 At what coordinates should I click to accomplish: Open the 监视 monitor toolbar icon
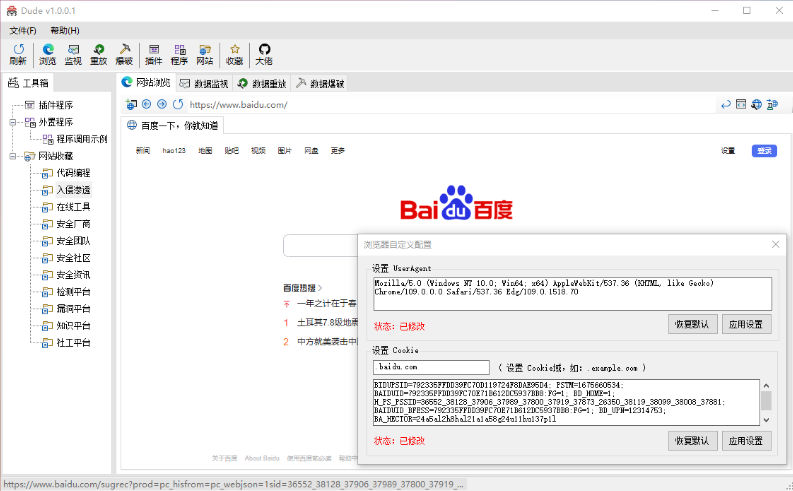pyautogui.click(x=73, y=54)
